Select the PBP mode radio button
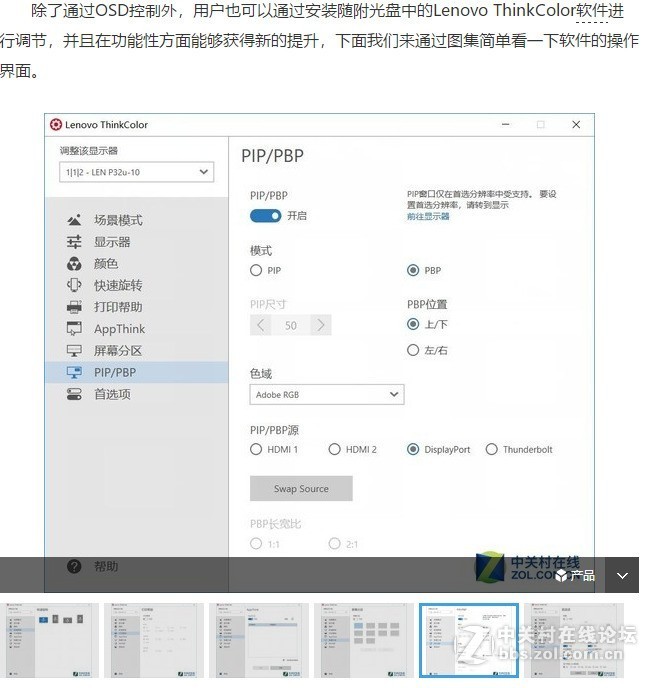Viewport: 660px width, 688px height. point(413,270)
